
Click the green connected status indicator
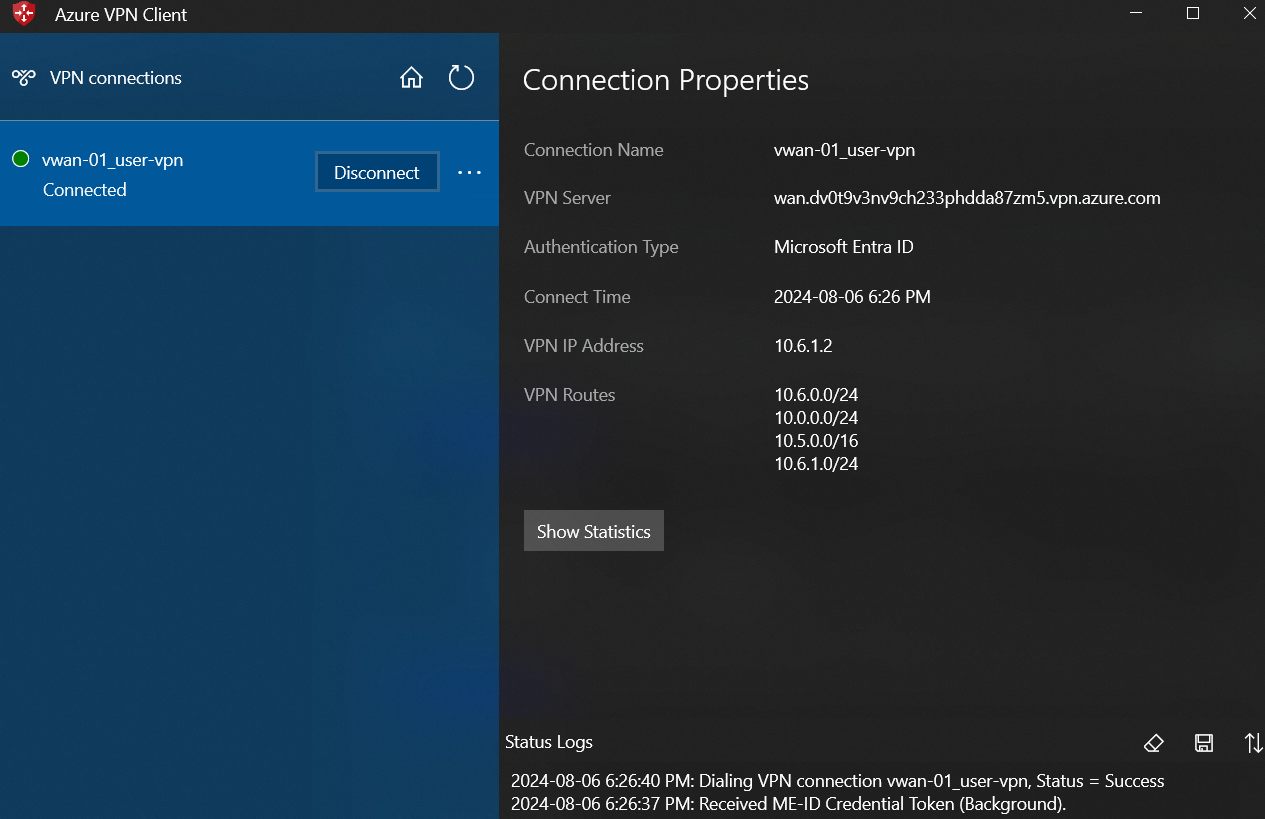point(20,159)
